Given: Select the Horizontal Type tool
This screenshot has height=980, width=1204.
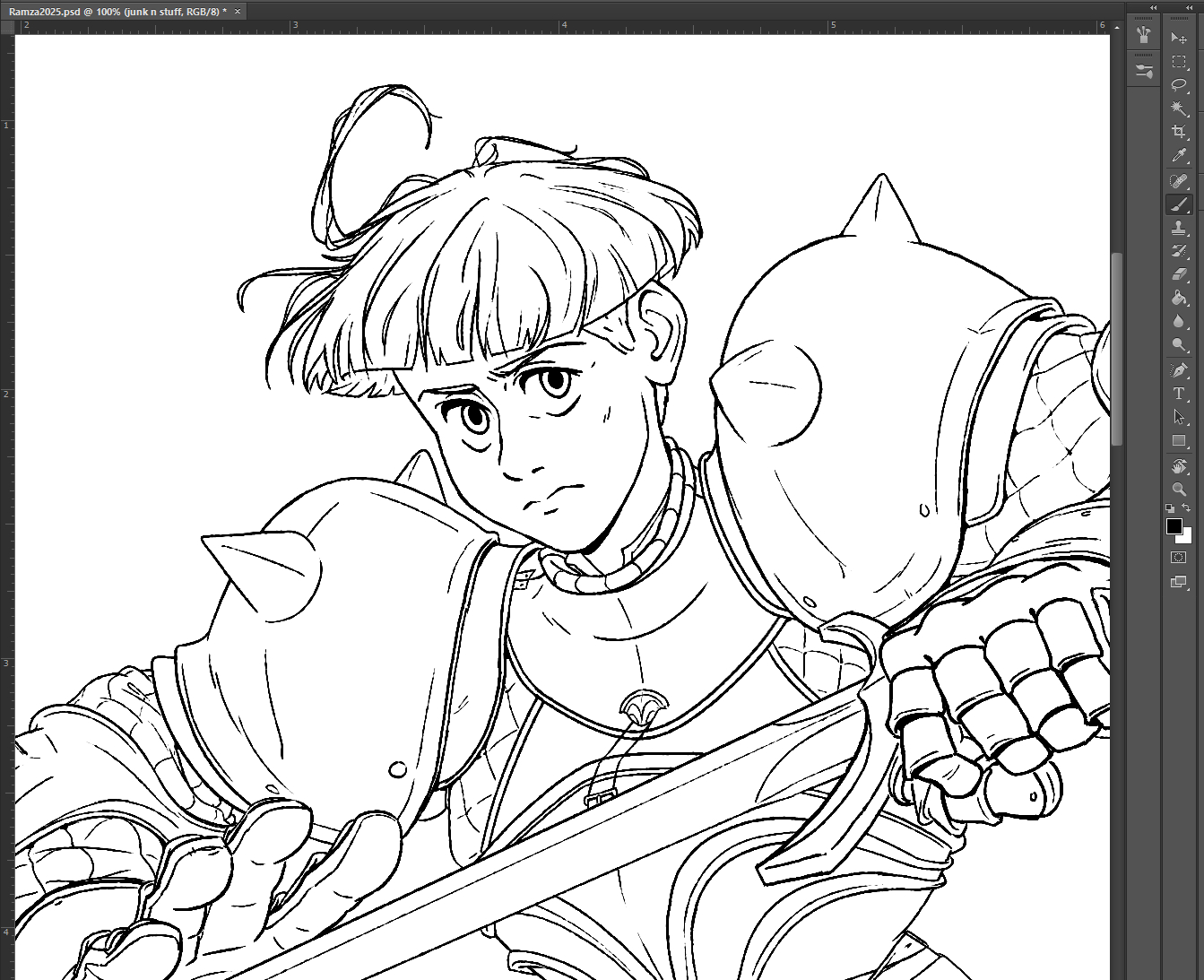Looking at the screenshot, I should (x=1179, y=394).
